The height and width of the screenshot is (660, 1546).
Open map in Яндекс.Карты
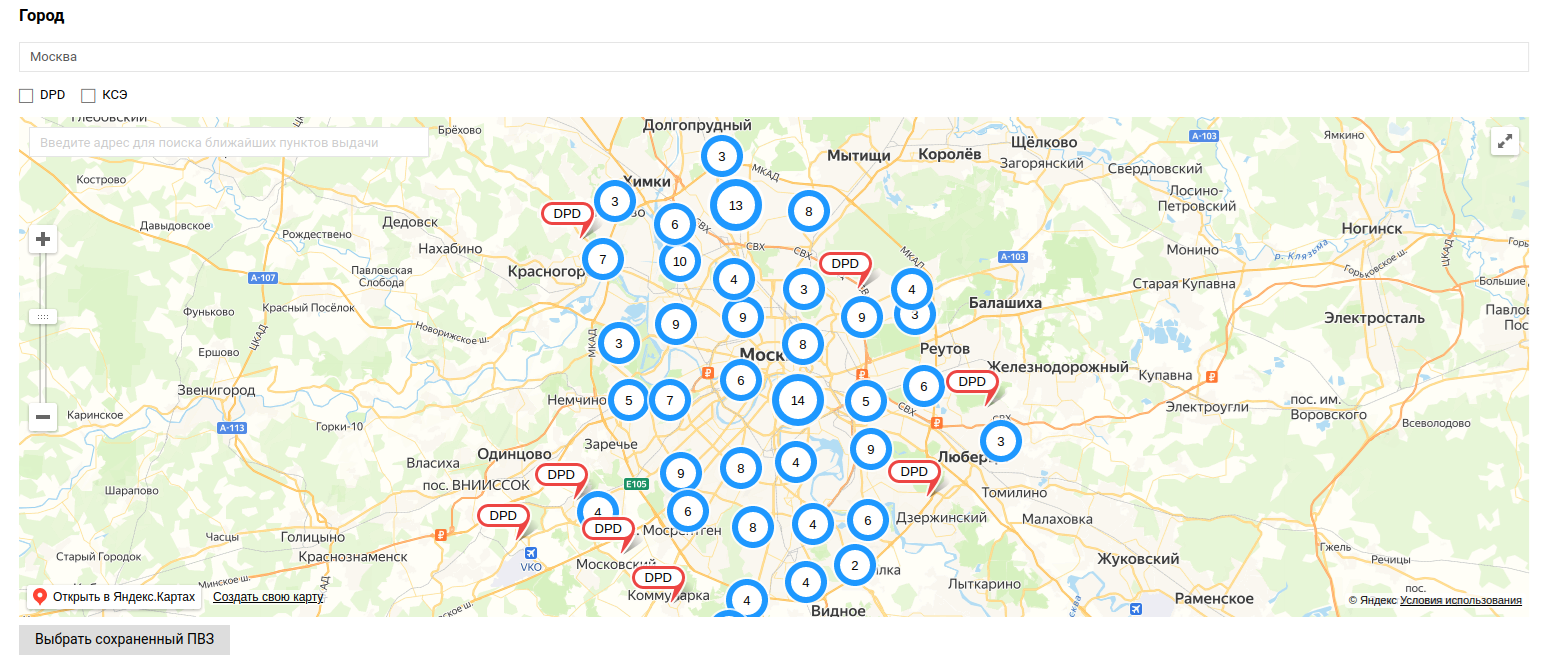pyautogui.click(x=115, y=597)
